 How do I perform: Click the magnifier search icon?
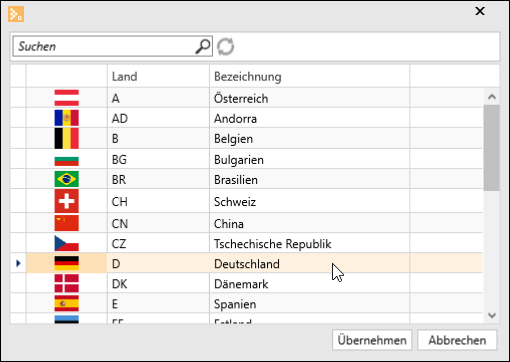coord(203,46)
